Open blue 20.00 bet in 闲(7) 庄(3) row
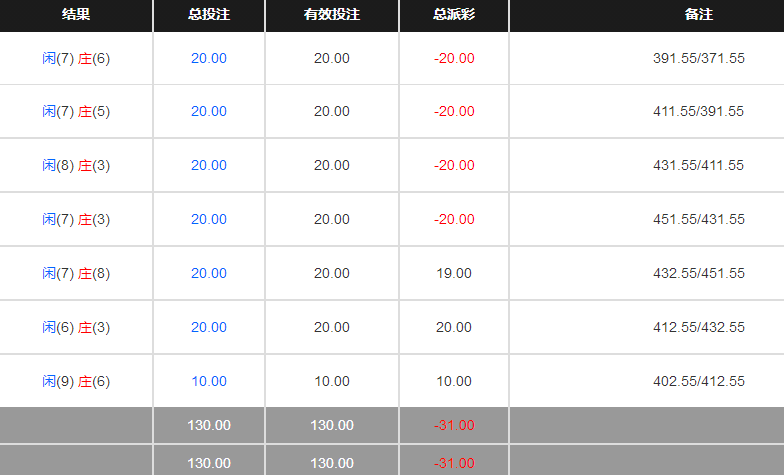 [209, 219]
